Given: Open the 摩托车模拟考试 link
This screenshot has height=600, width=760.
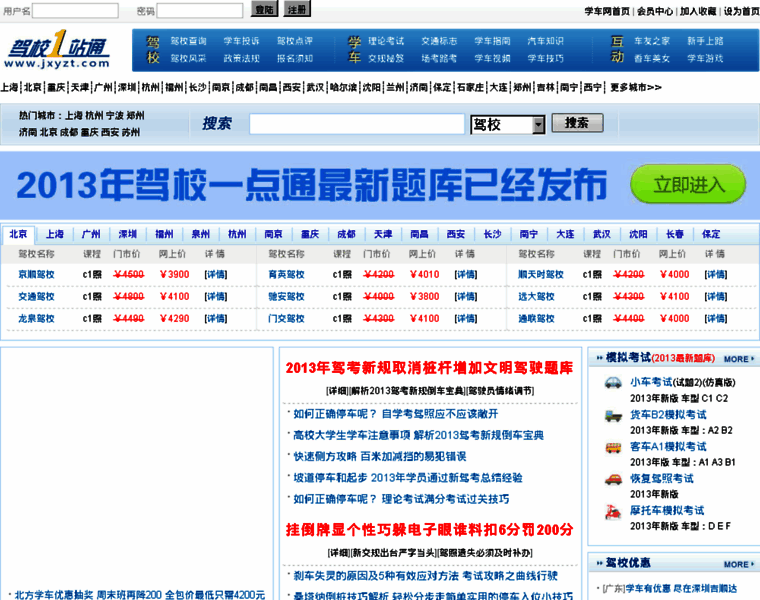Looking at the screenshot, I should point(667,511).
